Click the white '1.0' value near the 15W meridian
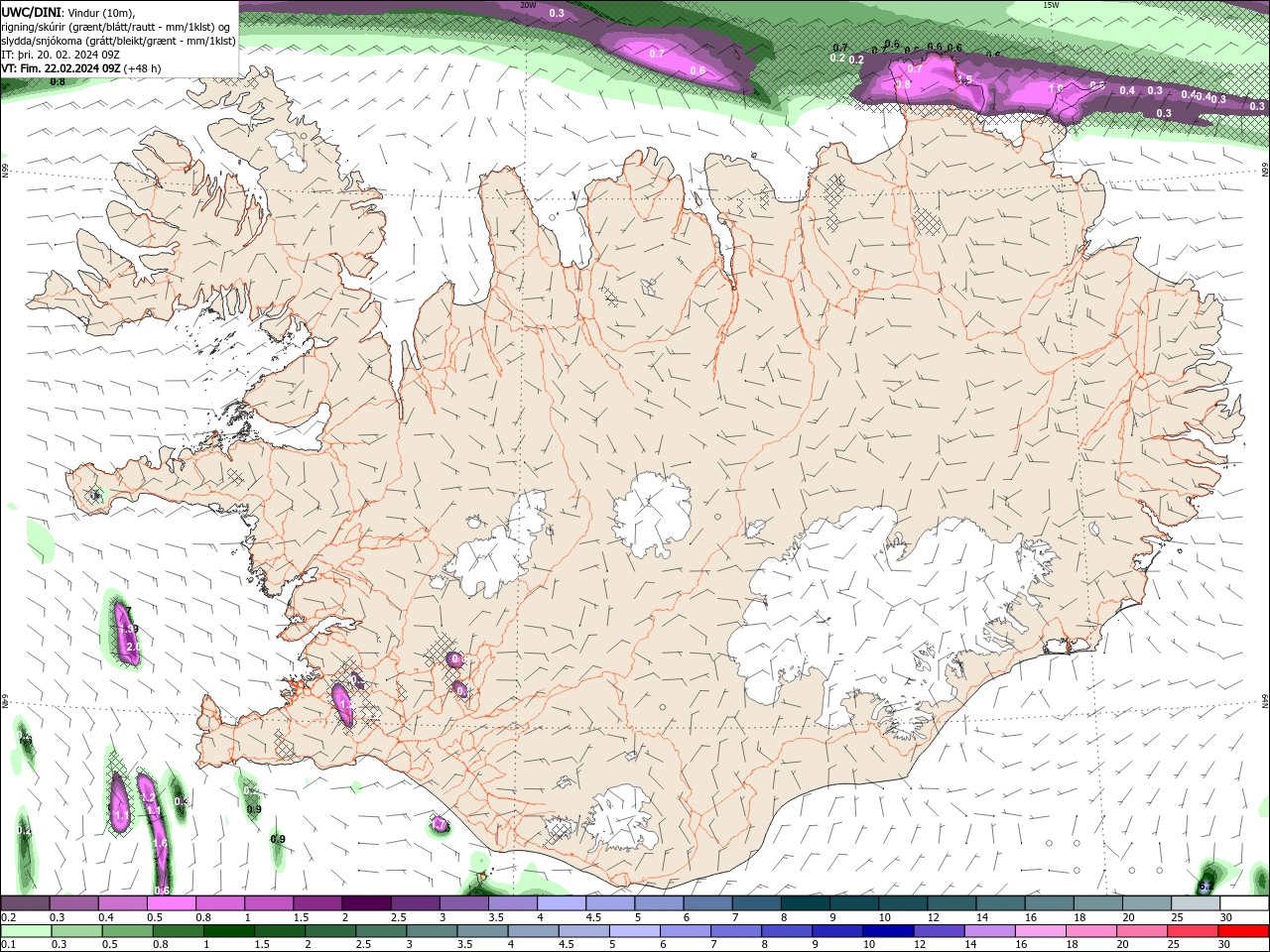This screenshot has width=1270, height=952. (1056, 88)
